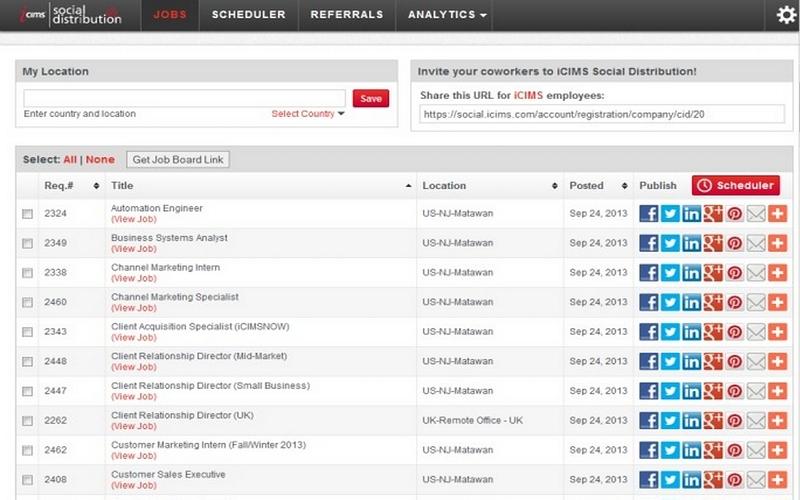800x500 pixels.
Task: Expand the Select Country dropdown
Action: [x=308, y=114]
